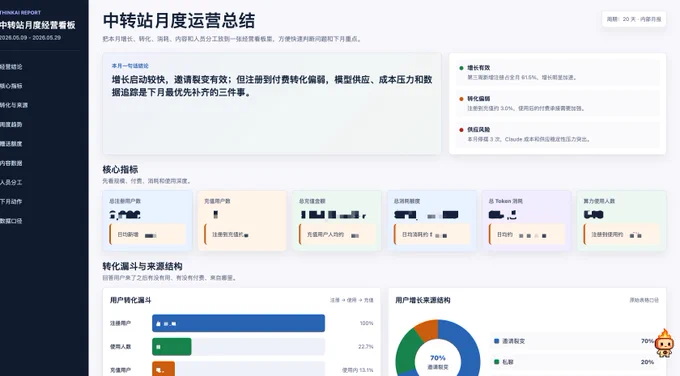Click the 用户转化漏斗 card title
680x376 pixels.
(130, 300)
